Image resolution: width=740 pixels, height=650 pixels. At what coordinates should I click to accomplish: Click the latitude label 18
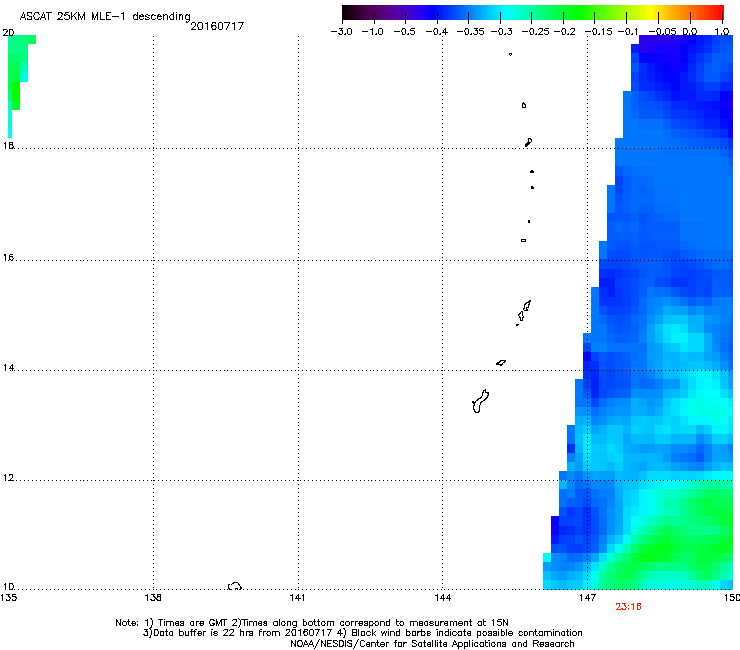8,145
